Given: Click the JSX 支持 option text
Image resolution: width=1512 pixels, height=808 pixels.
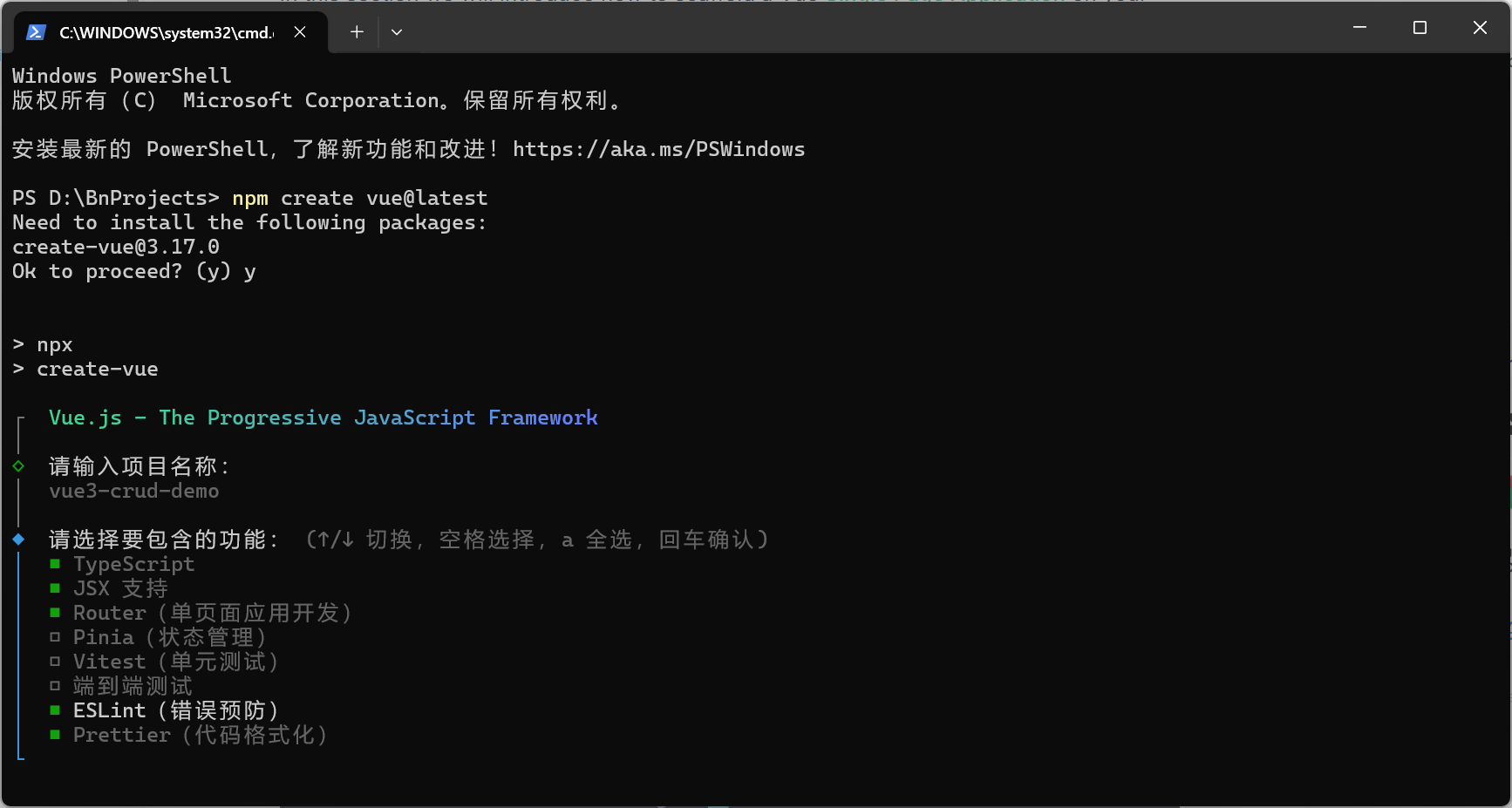Looking at the screenshot, I should pyautogui.click(x=121, y=588).
